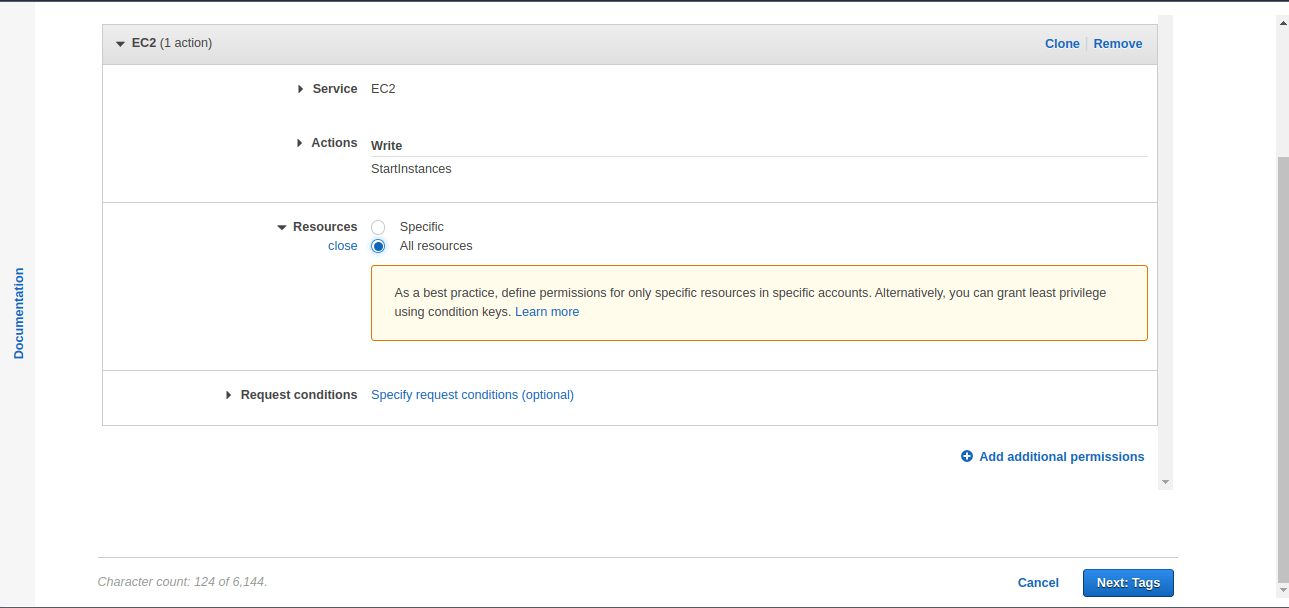
Task: Remove the EC2 permission block
Action: pyautogui.click(x=1118, y=44)
